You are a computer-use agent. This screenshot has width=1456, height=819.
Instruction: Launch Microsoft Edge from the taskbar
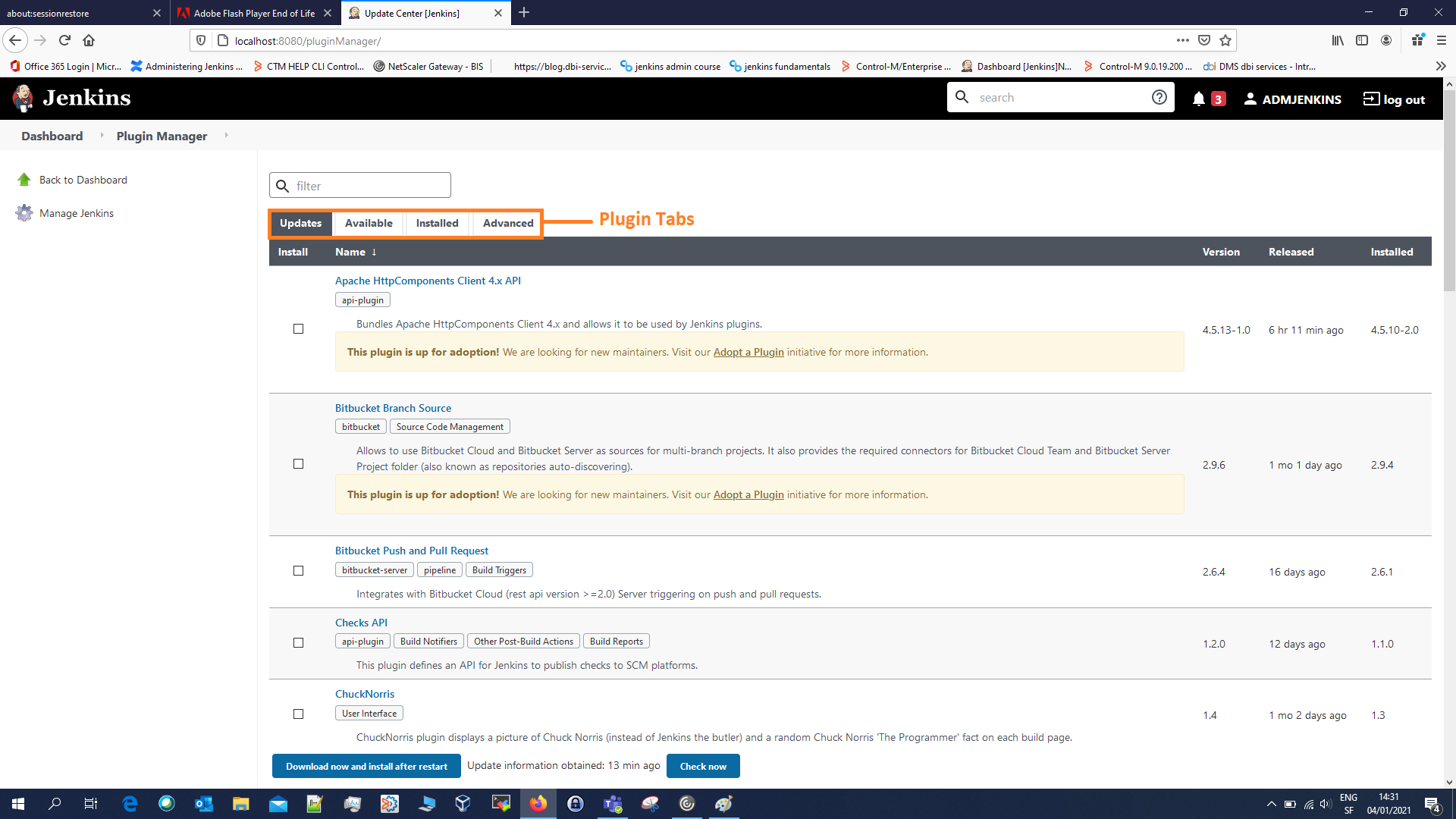130,804
